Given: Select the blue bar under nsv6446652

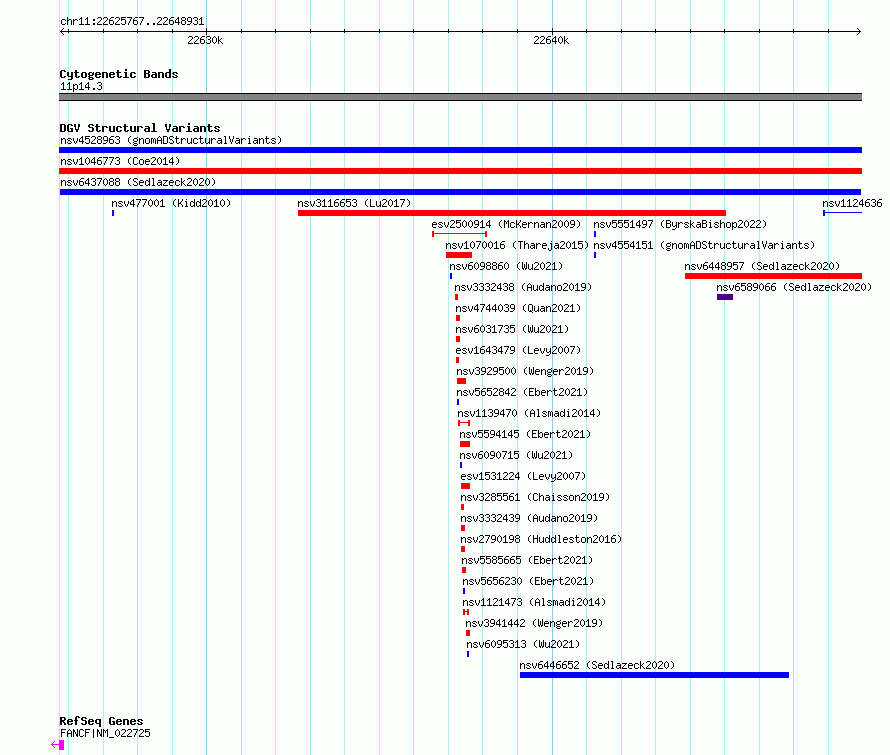Looking at the screenshot, I should coord(654,675).
